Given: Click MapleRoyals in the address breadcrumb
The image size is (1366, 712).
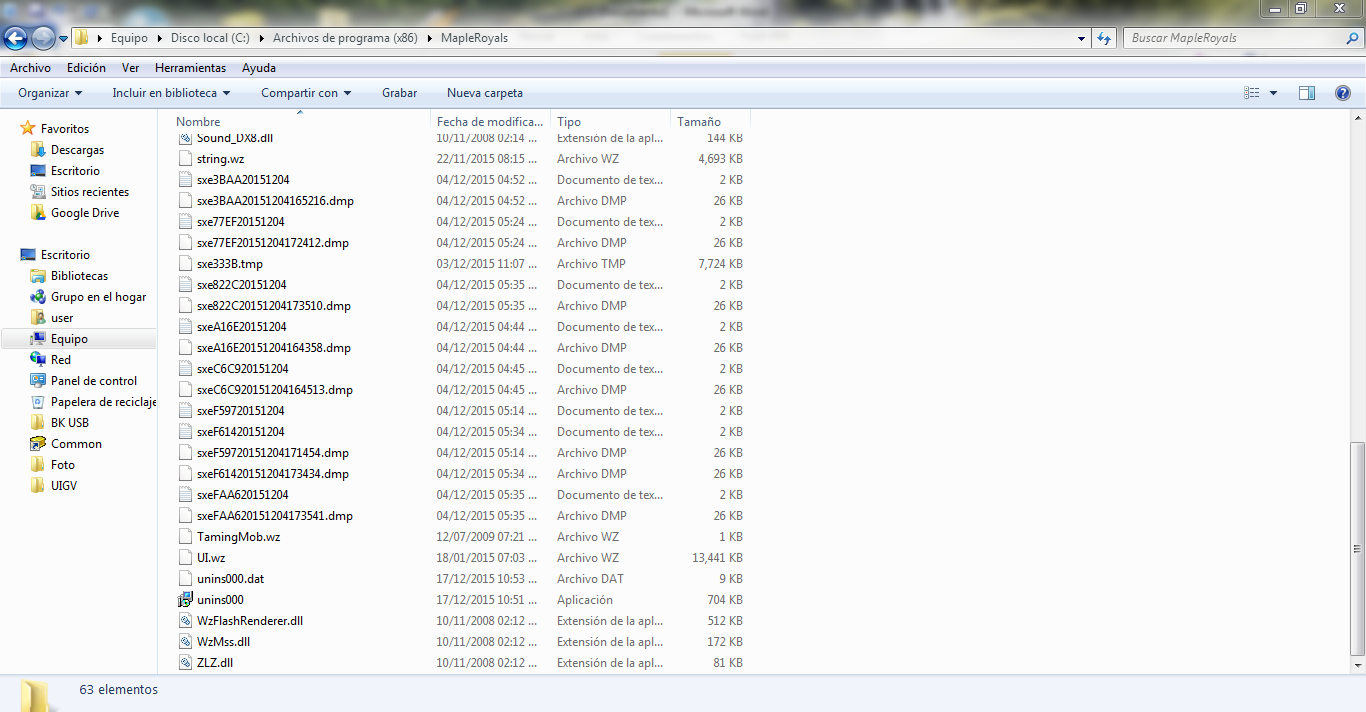Looking at the screenshot, I should [474, 38].
